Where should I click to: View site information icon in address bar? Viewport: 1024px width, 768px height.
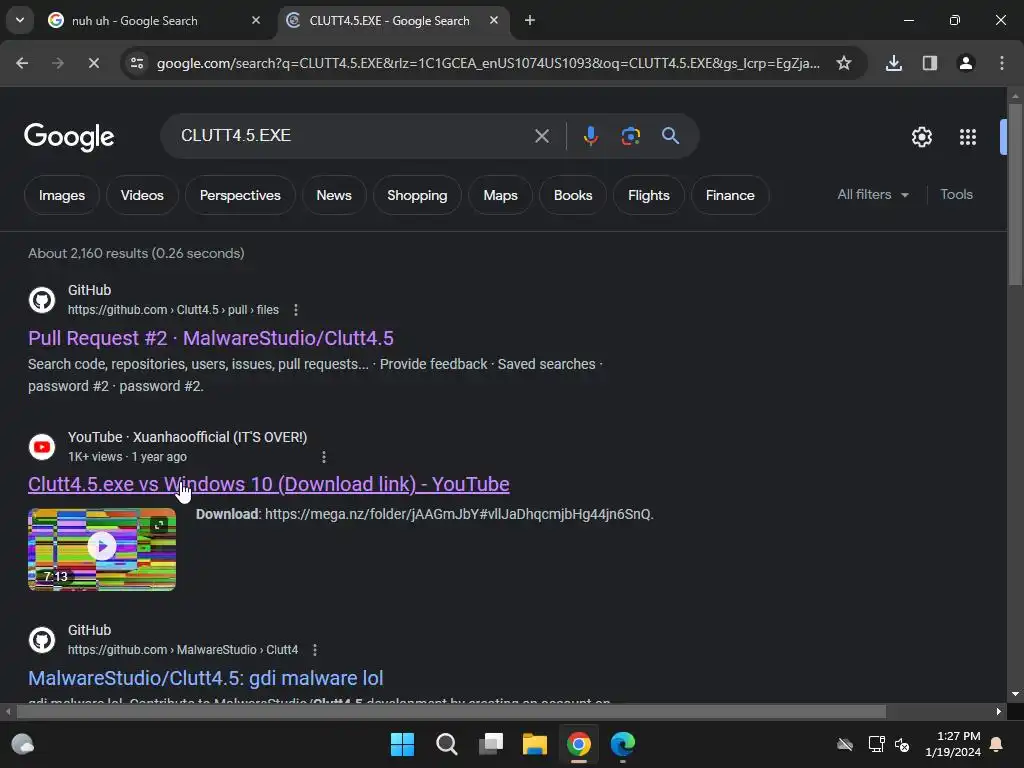(x=136, y=63)
